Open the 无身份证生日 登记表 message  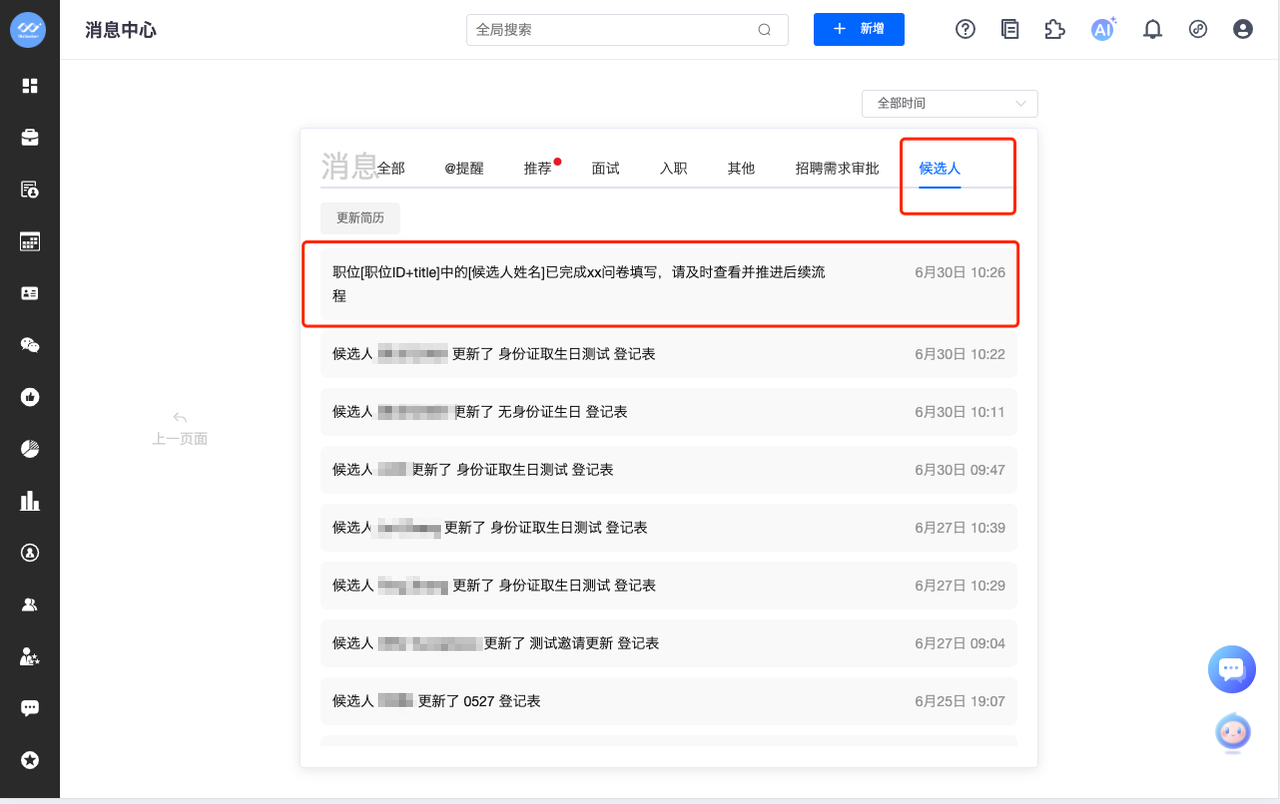669,412
